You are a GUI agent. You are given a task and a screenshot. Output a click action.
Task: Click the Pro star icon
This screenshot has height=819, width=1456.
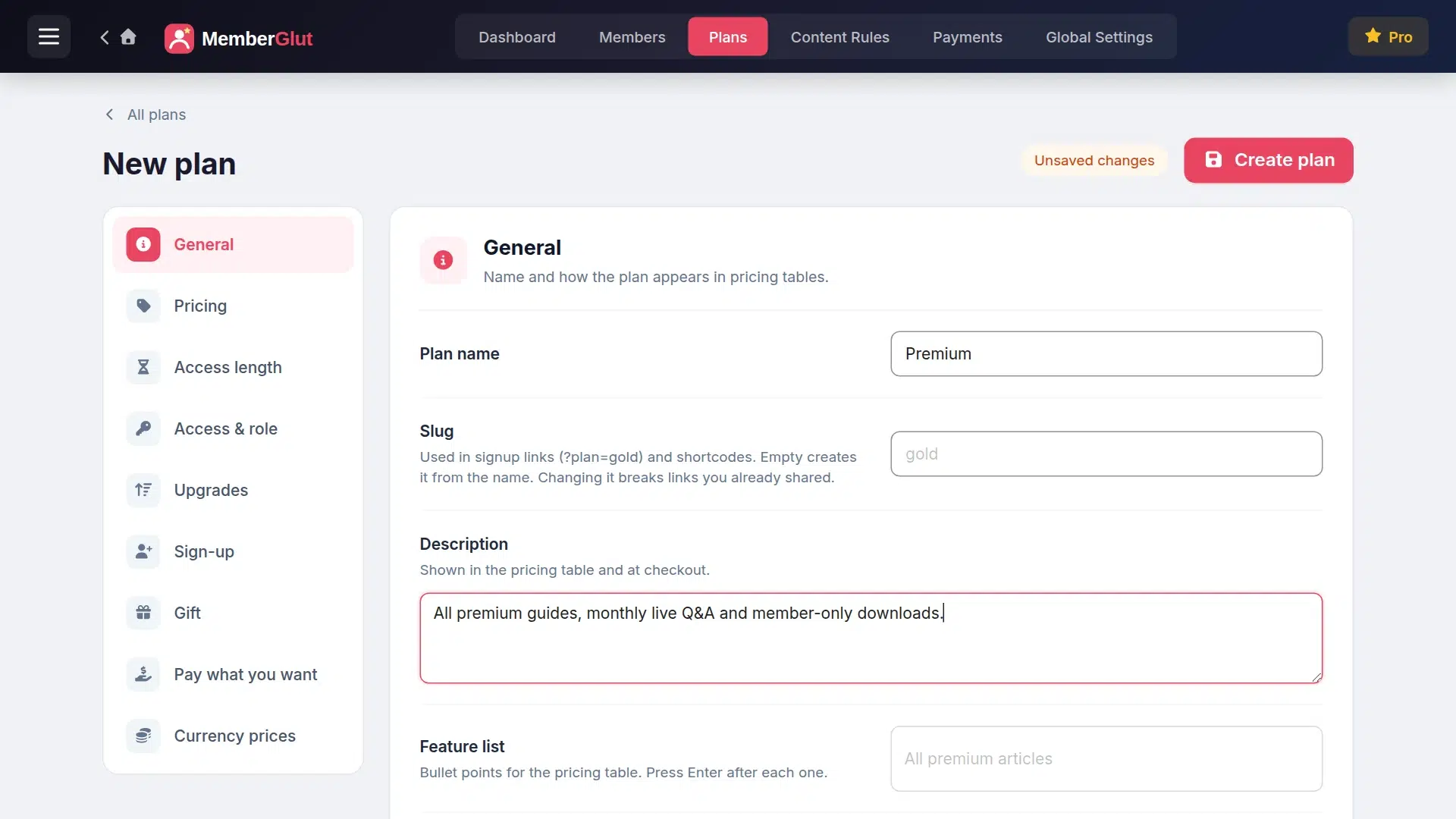[x=1373, y=36]
